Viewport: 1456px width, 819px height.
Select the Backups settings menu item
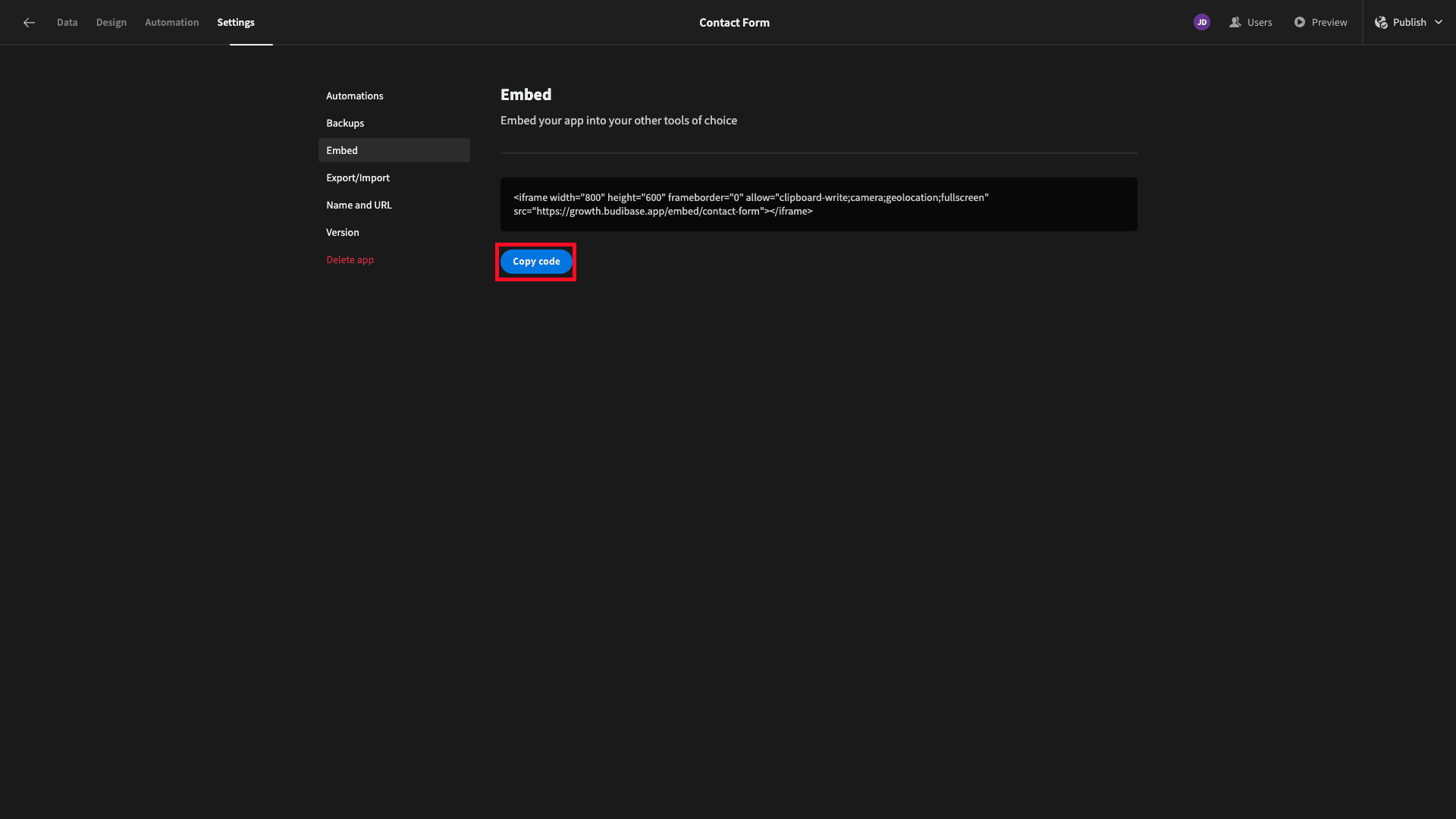345,123
